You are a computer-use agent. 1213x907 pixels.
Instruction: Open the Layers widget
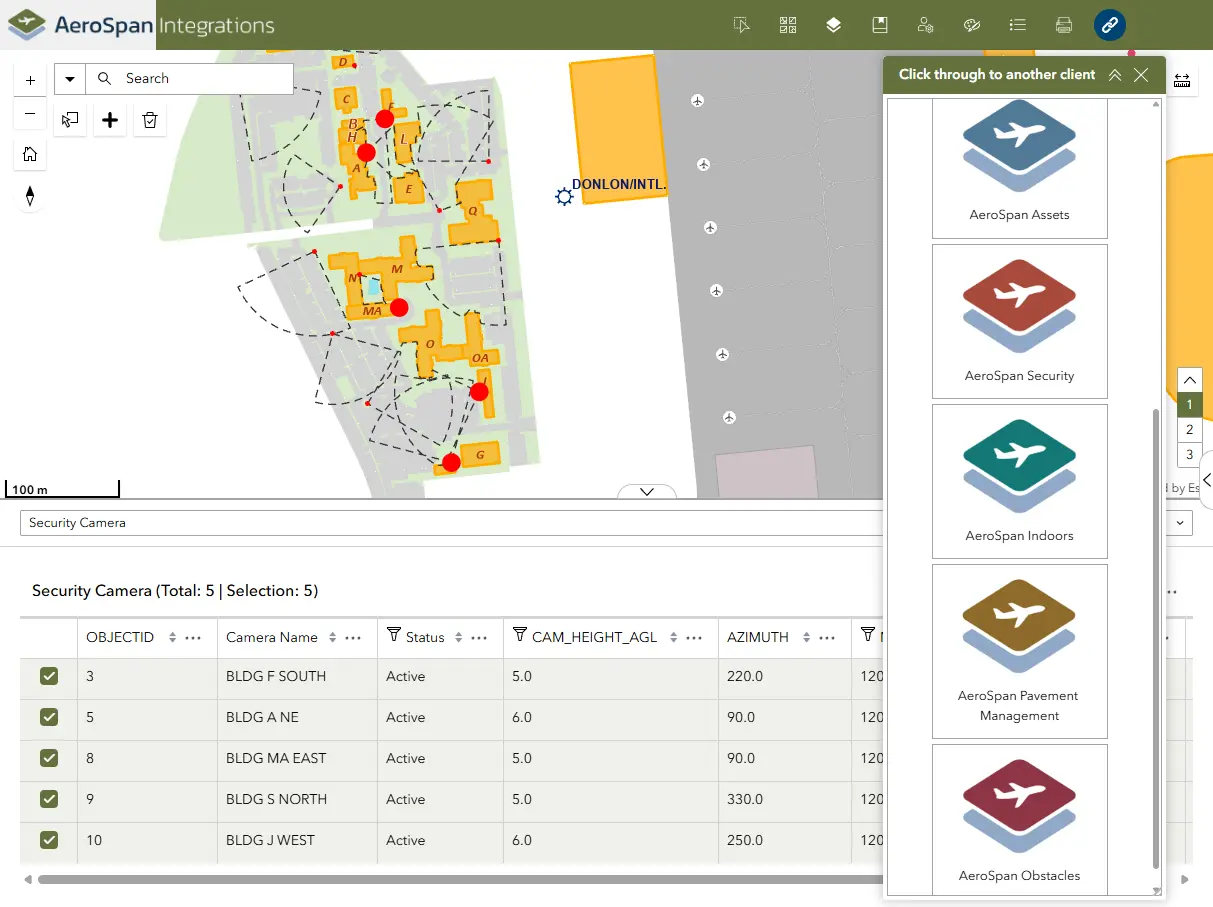(x=834, y=25)
